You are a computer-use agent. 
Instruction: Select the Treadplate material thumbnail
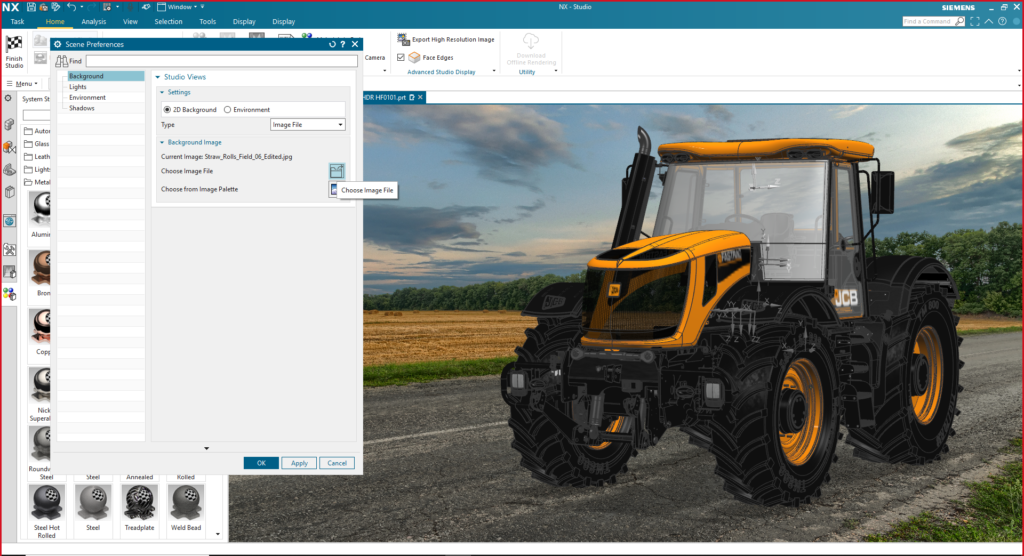[139, 502]
